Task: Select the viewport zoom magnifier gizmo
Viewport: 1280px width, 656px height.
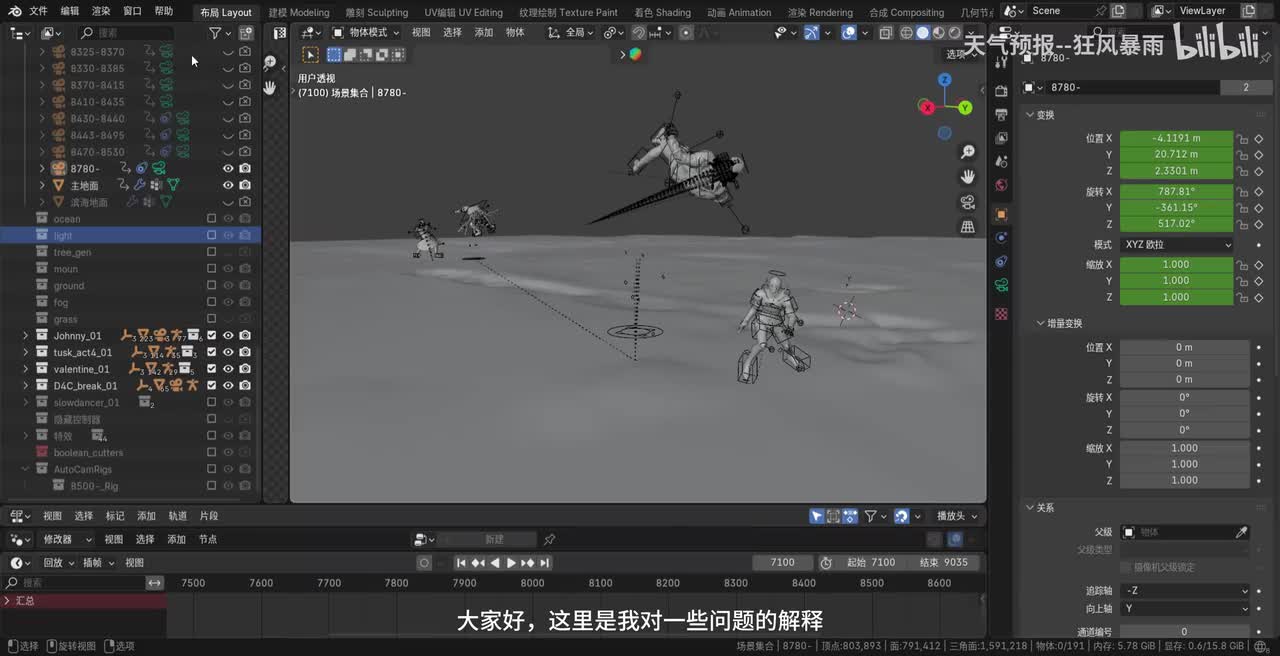Action: point(968,152)
